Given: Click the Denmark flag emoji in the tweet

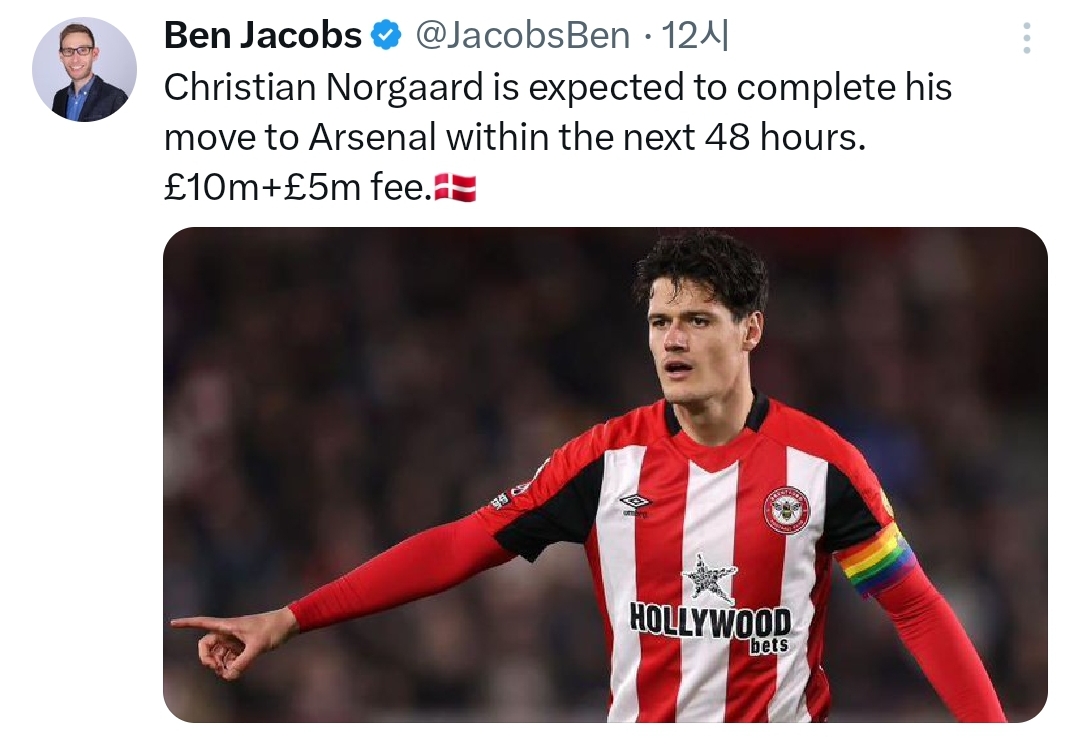Looking at the screenshot, I should pyautogui.click(x=456, y=187).
